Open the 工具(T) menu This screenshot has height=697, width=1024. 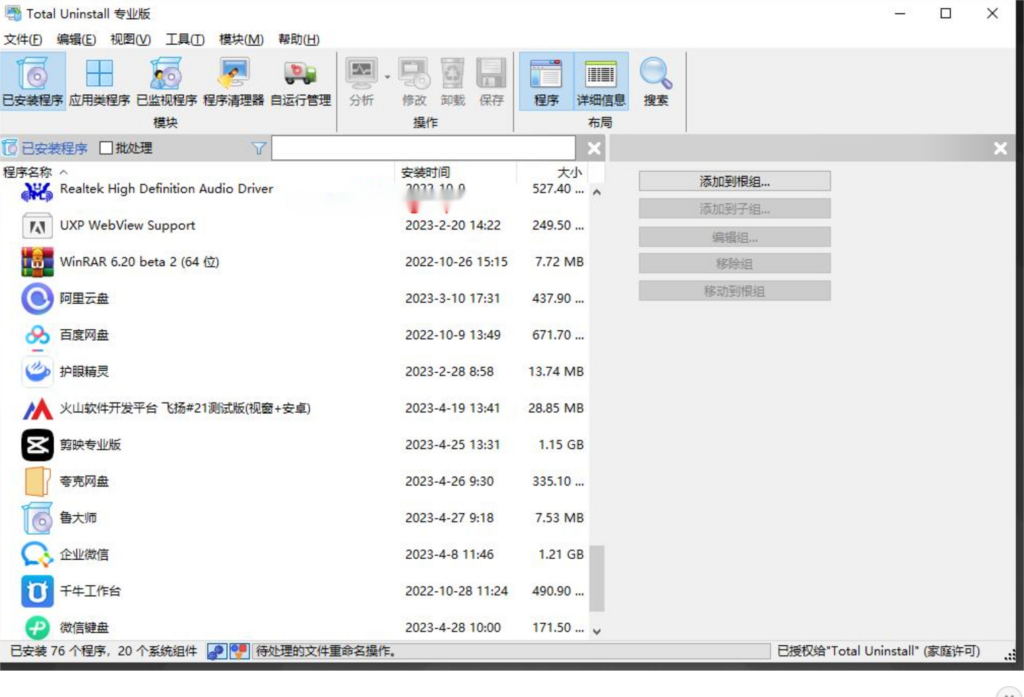click(185, 39)
